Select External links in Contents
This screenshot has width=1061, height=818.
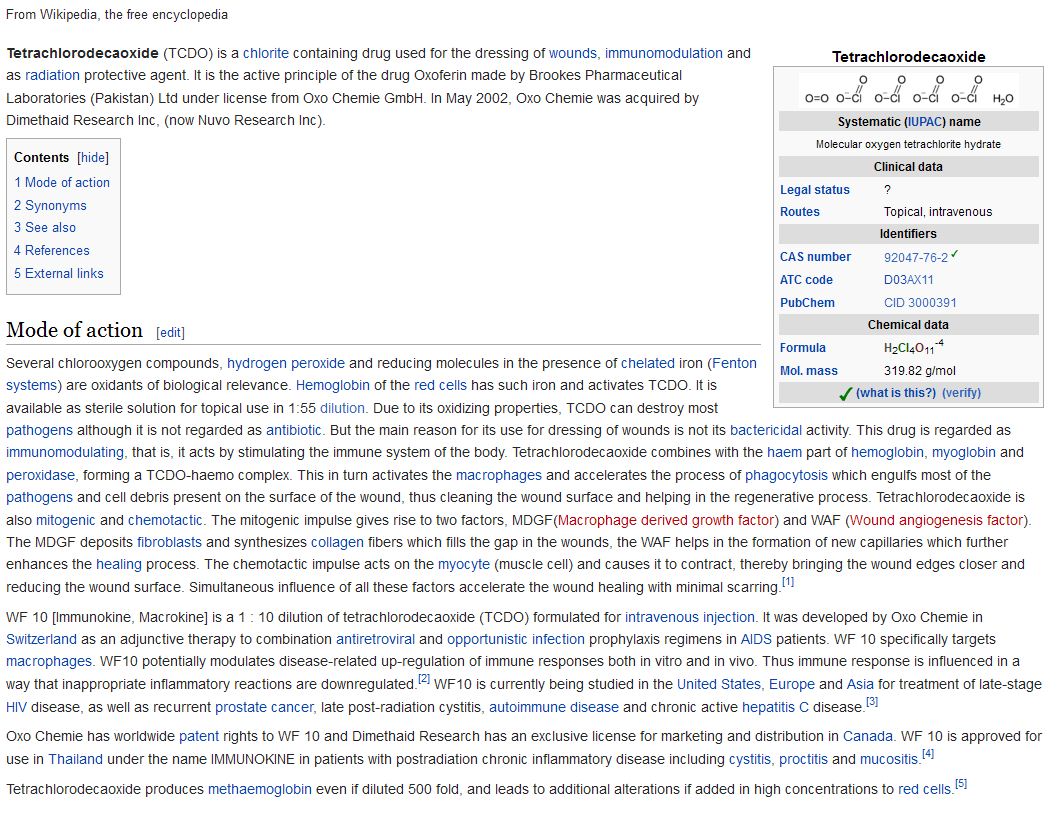59,274
